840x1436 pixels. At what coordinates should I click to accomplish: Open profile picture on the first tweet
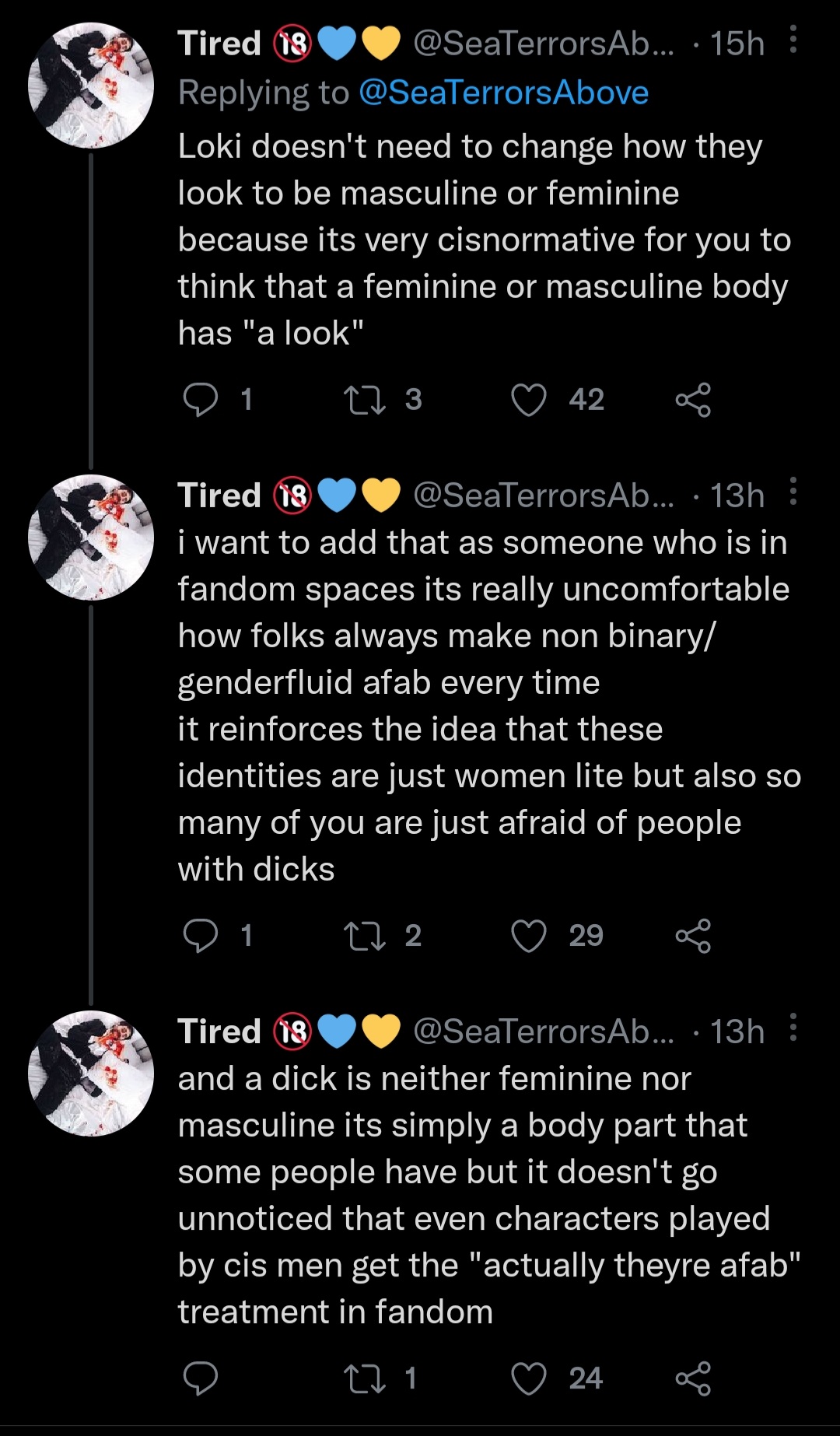pos(91,86)
